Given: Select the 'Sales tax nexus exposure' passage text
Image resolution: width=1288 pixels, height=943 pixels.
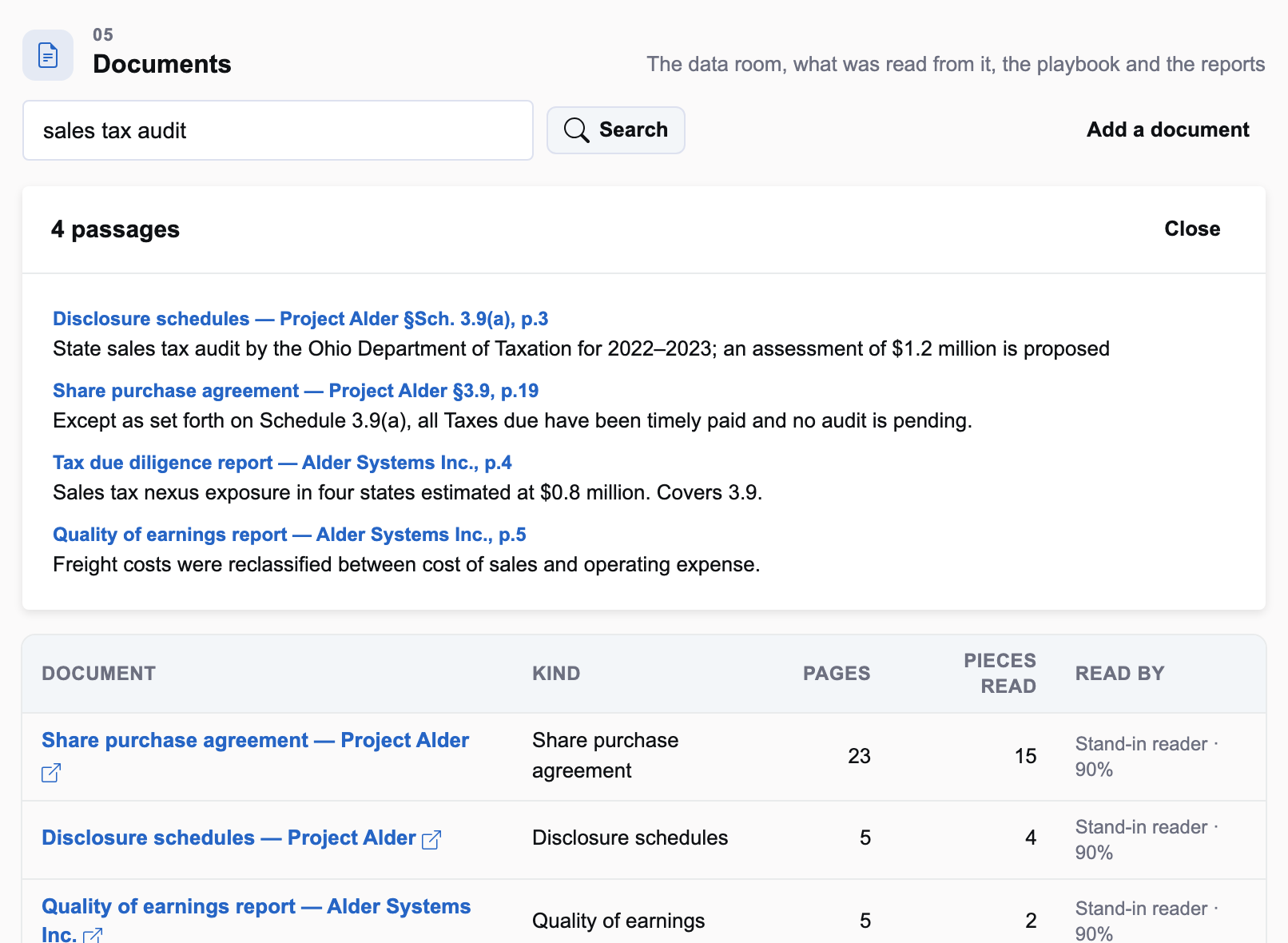Looking at the screenshot, I should 407,493.
